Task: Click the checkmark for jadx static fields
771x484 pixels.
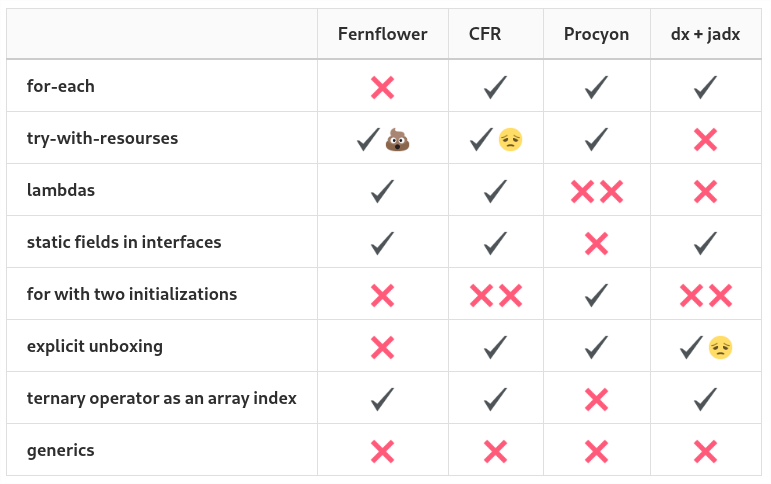Action: pos(706,243)
